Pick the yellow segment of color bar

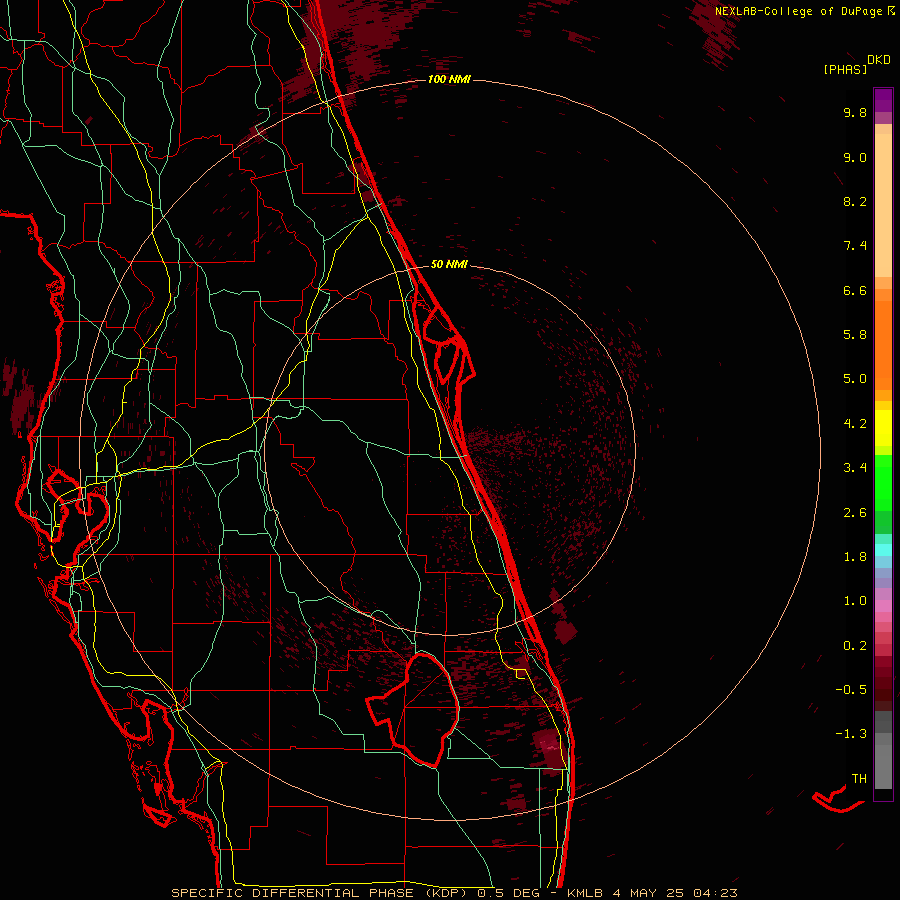pyautogui.click(x=883, y=428)
